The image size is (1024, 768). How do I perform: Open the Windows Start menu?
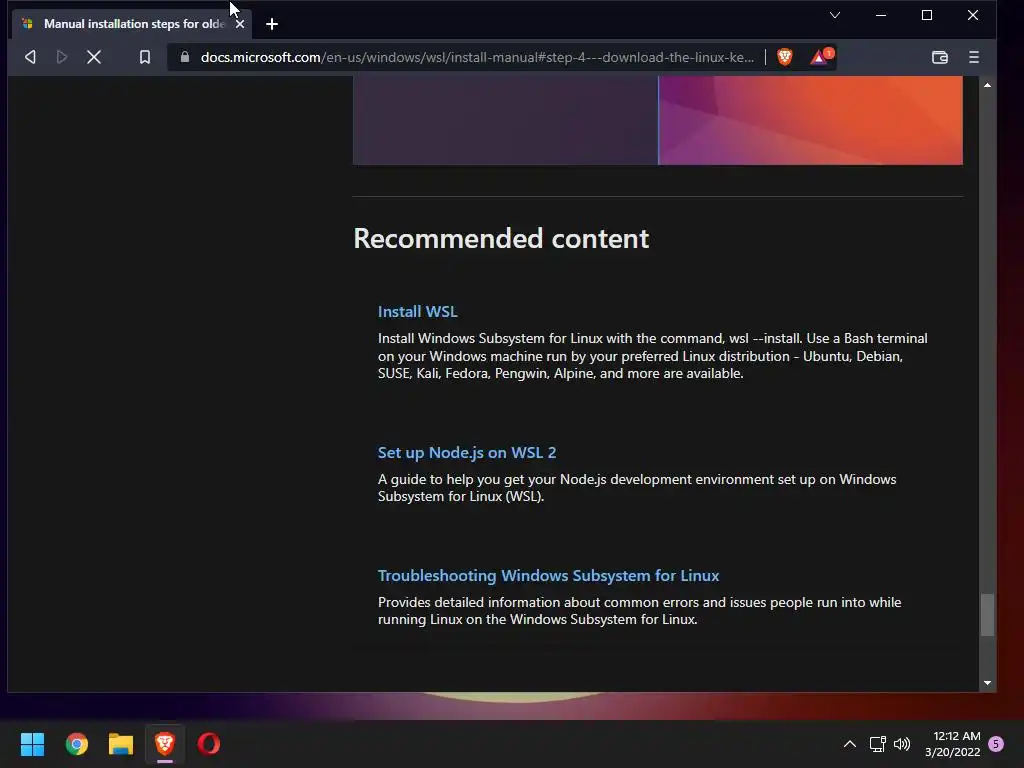32,744
